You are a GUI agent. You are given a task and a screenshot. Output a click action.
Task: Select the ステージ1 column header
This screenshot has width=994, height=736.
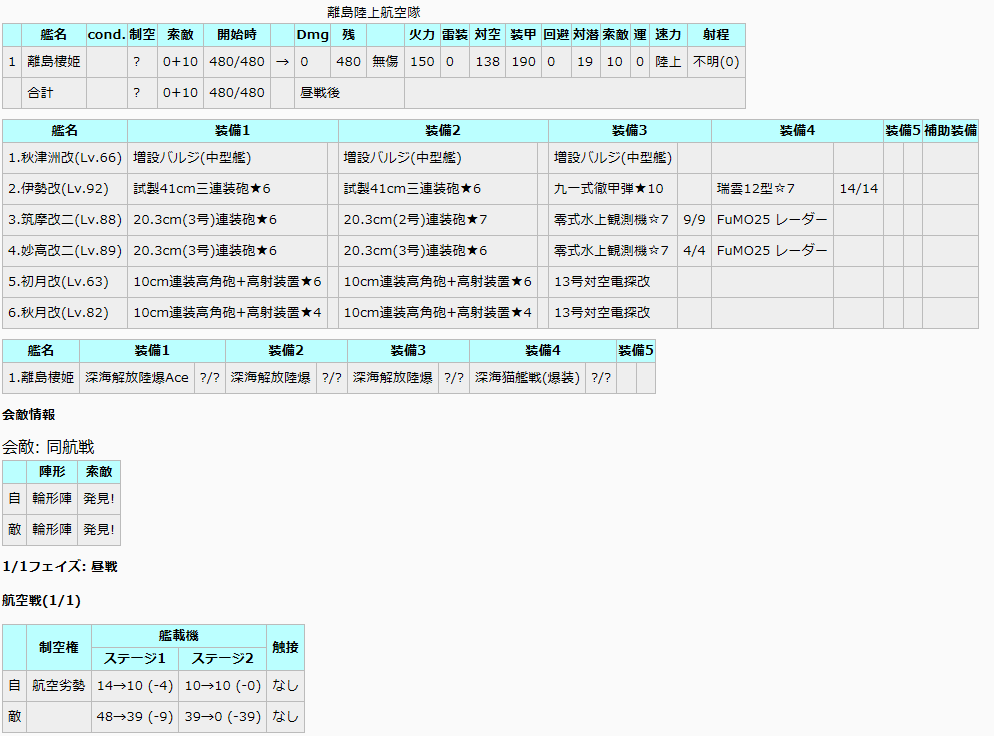point(135,659)
